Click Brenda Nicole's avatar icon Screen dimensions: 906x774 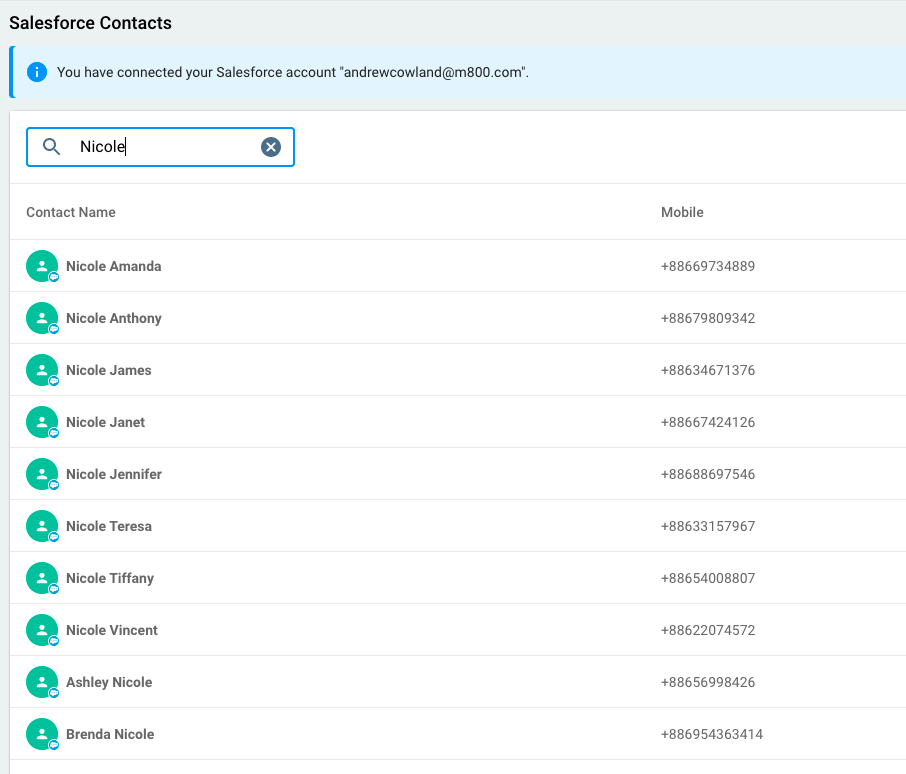point(41,734)
